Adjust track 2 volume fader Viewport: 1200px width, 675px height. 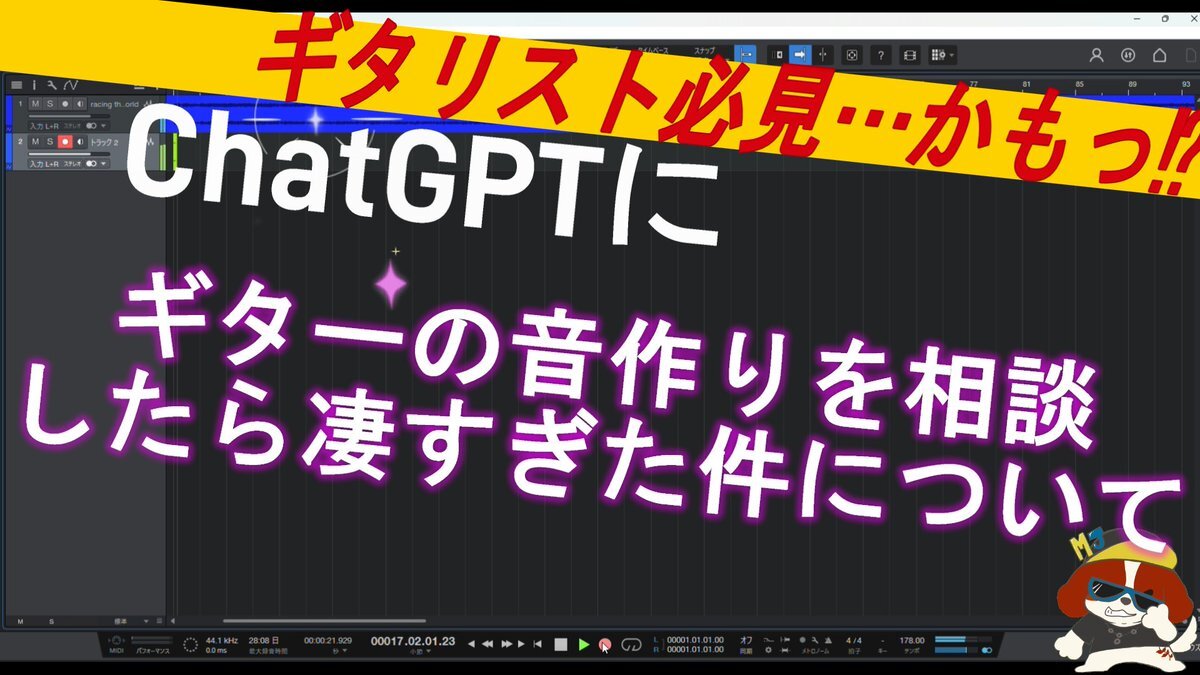tap(69, 154)
